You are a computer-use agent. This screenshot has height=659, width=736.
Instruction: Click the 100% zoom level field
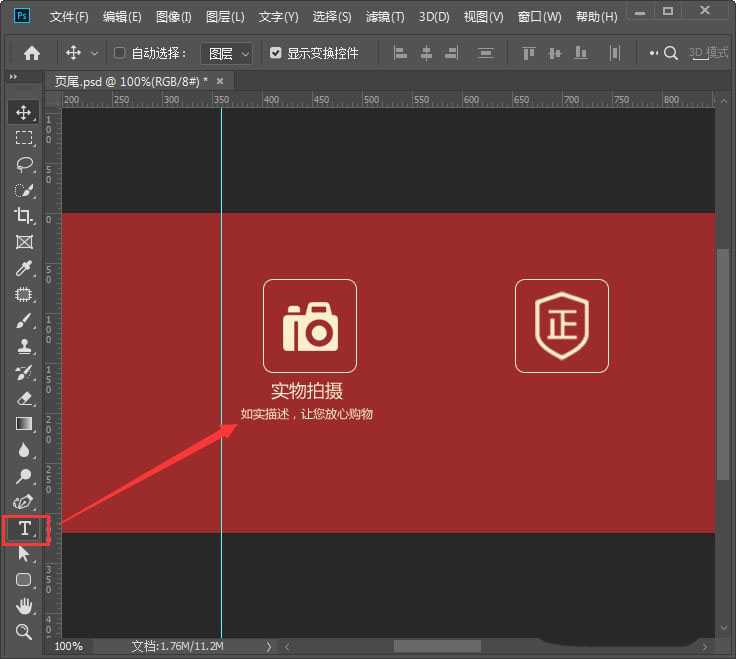[x=69, y=647]
